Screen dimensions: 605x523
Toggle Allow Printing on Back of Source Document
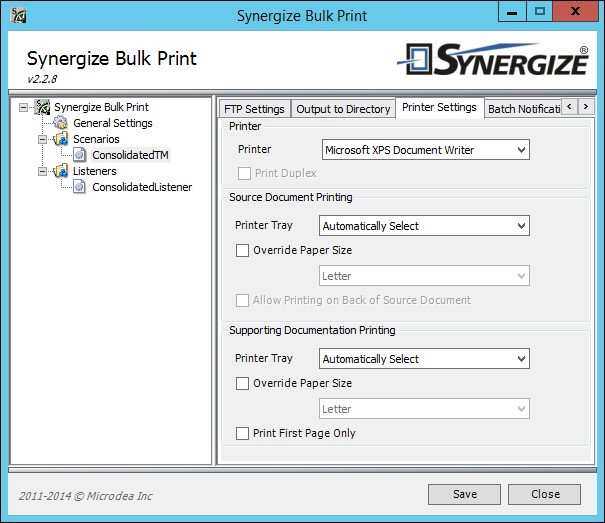242,300
